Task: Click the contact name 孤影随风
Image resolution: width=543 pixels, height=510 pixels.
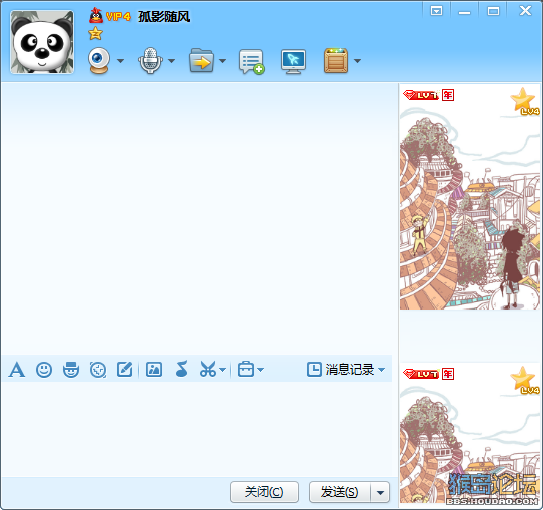Action: click(x=164, y=16)
